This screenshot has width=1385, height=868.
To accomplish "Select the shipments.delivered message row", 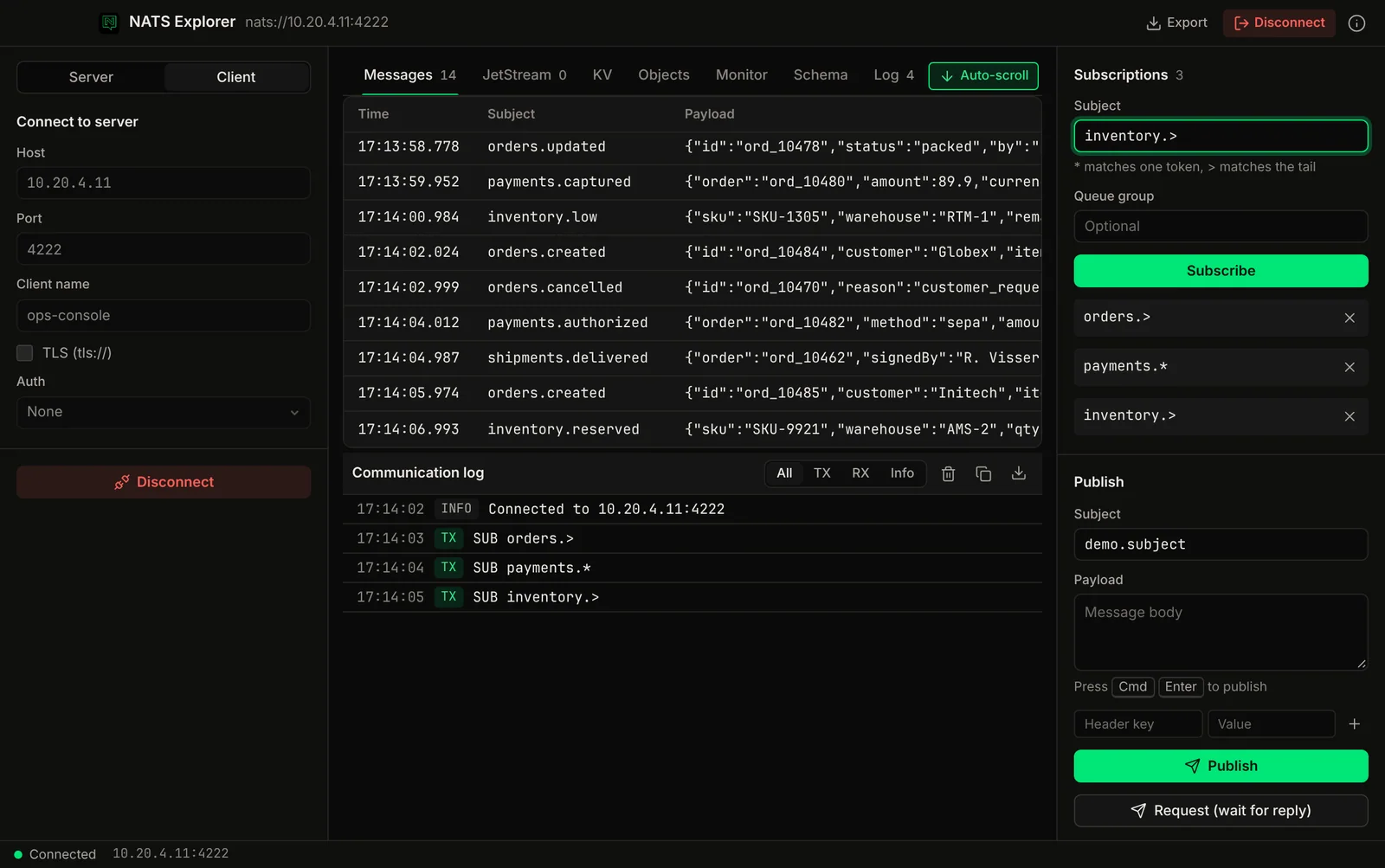I will pos(692,358).
